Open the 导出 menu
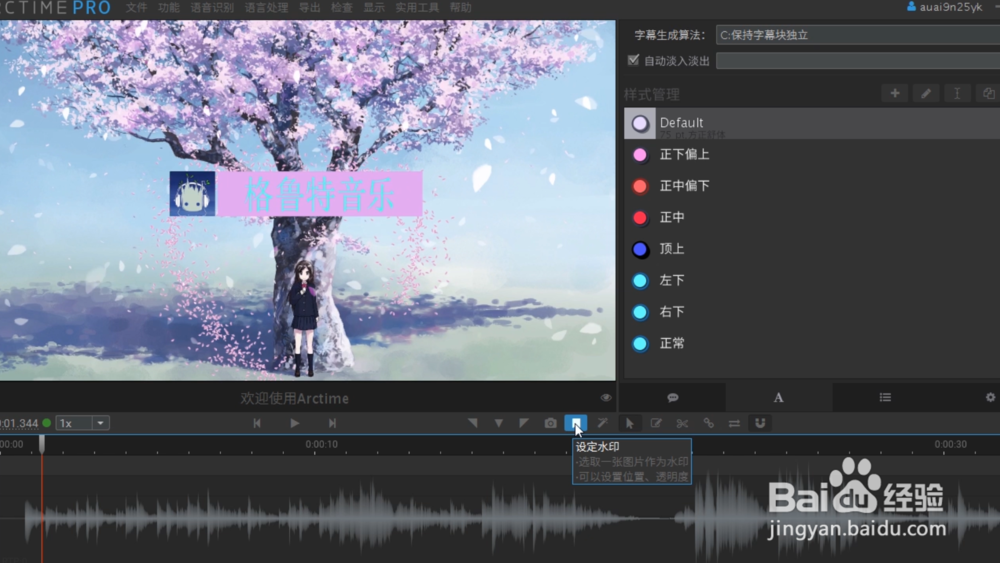 [x=310, y=8]
